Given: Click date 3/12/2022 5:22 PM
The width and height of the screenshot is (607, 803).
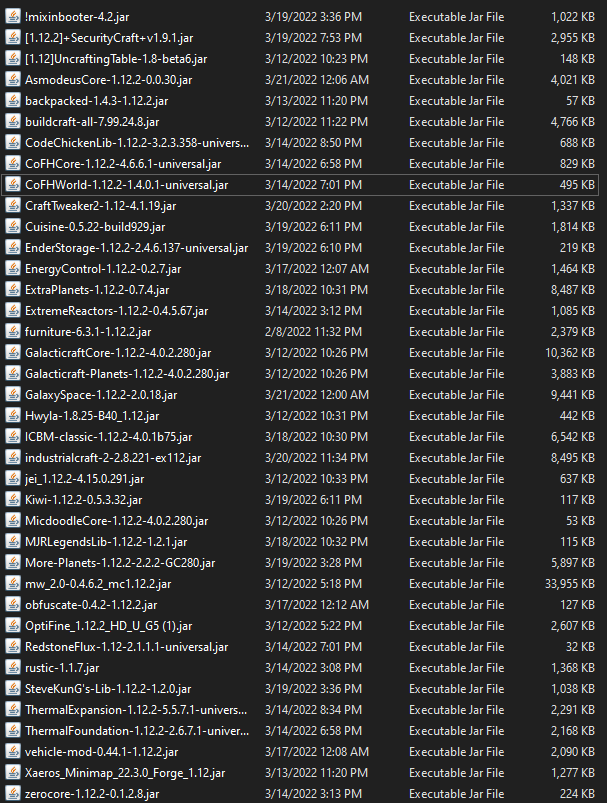Looking at the screenshot, I should click(x=313, y=626).
